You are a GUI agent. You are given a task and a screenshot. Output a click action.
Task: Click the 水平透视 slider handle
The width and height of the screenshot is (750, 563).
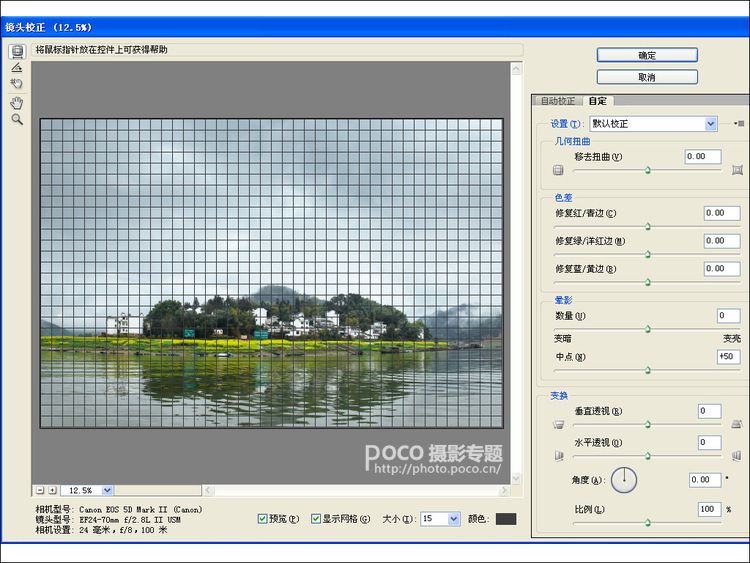(648, 456)
